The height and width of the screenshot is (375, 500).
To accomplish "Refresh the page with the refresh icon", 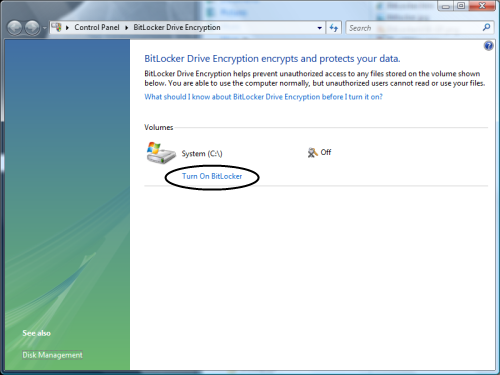I will click(x=334, y=28).
